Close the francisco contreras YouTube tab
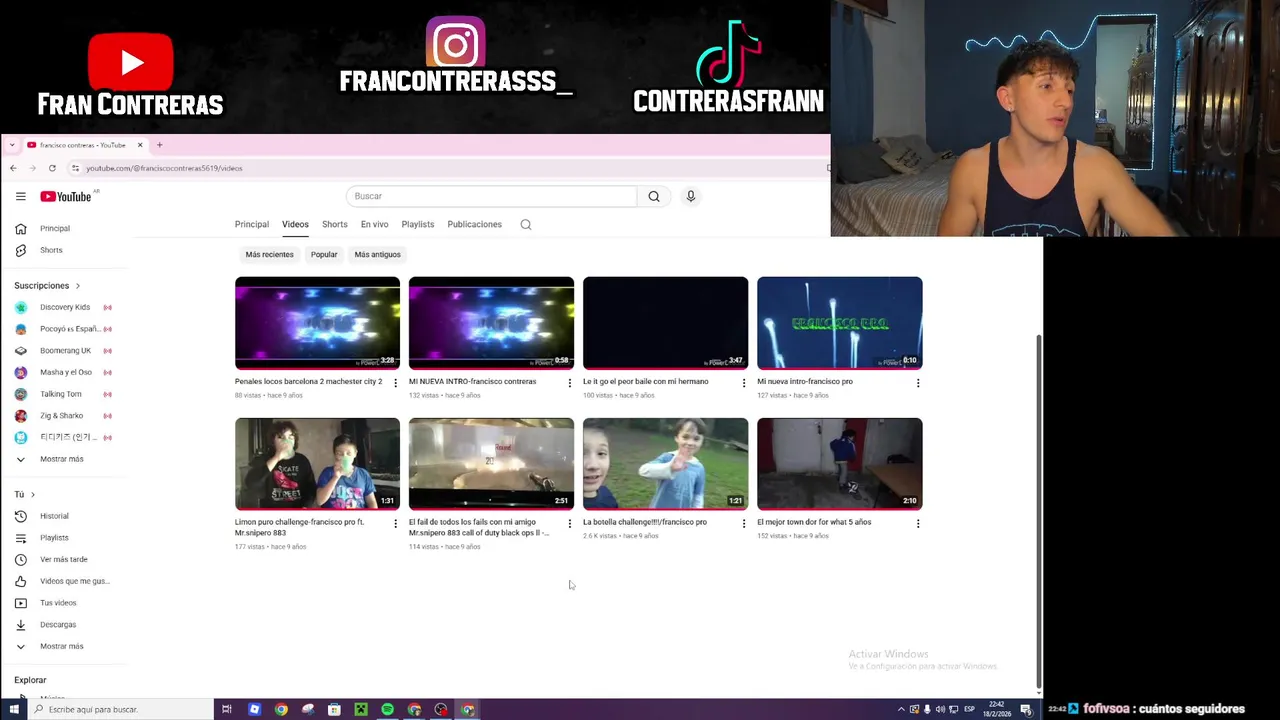Screen dimensions: 1280x720 [x=140, y=145]
